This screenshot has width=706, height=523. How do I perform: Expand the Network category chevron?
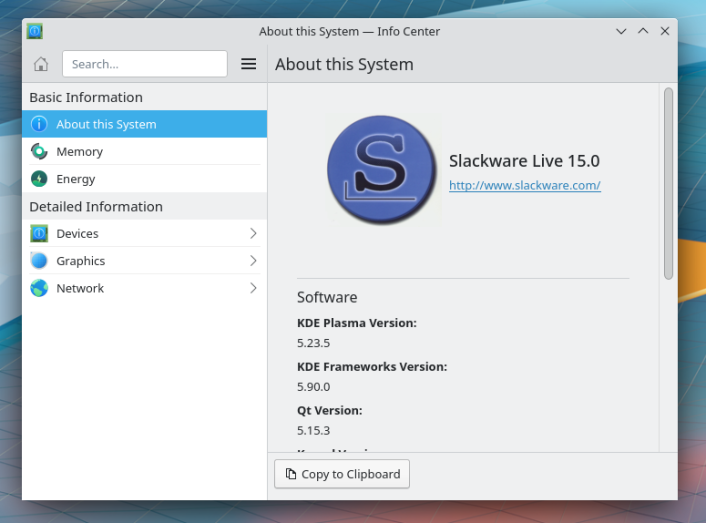click(x=253, y=288)
